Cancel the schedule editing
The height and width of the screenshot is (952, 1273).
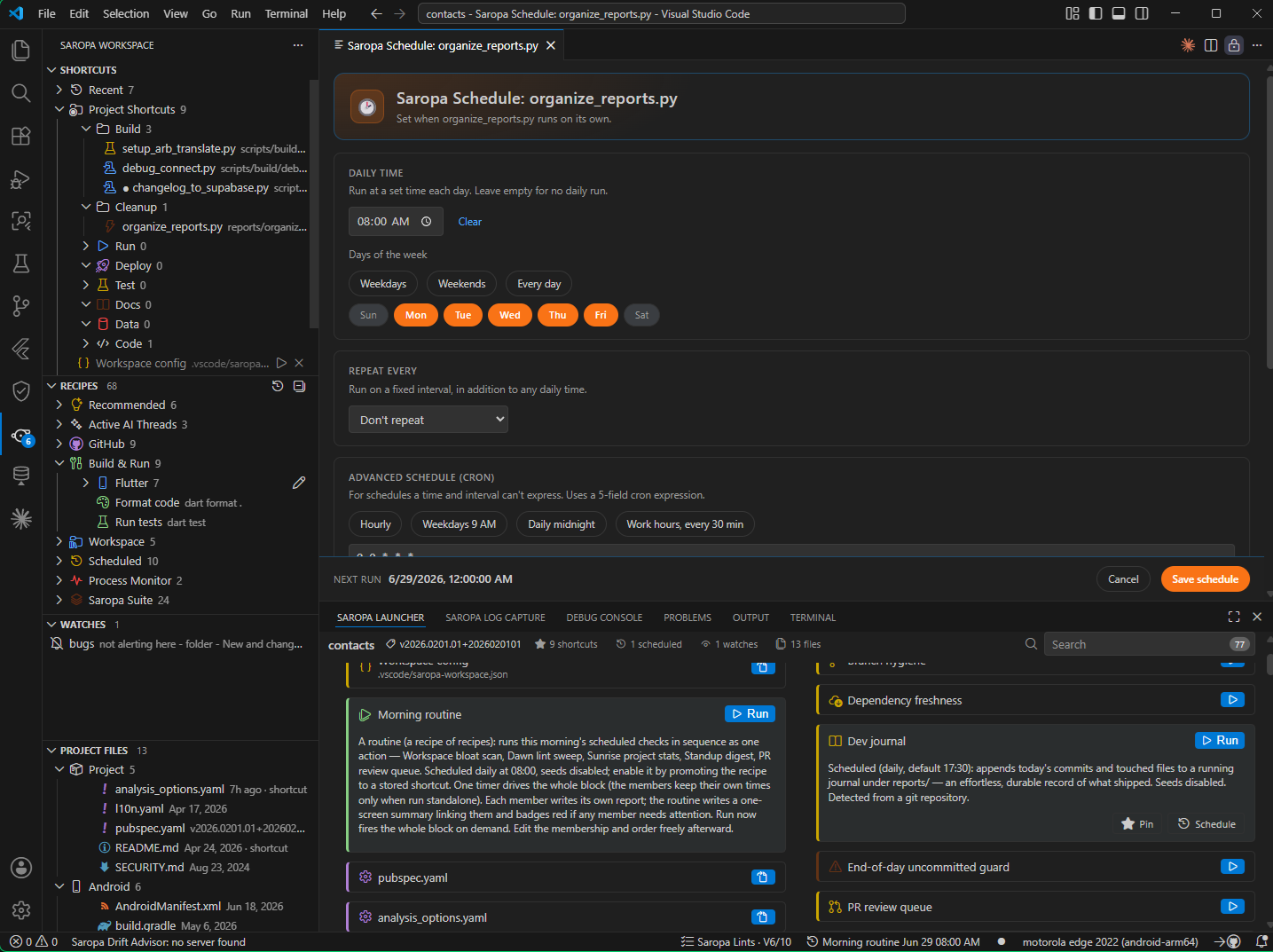click(1123, 579)
